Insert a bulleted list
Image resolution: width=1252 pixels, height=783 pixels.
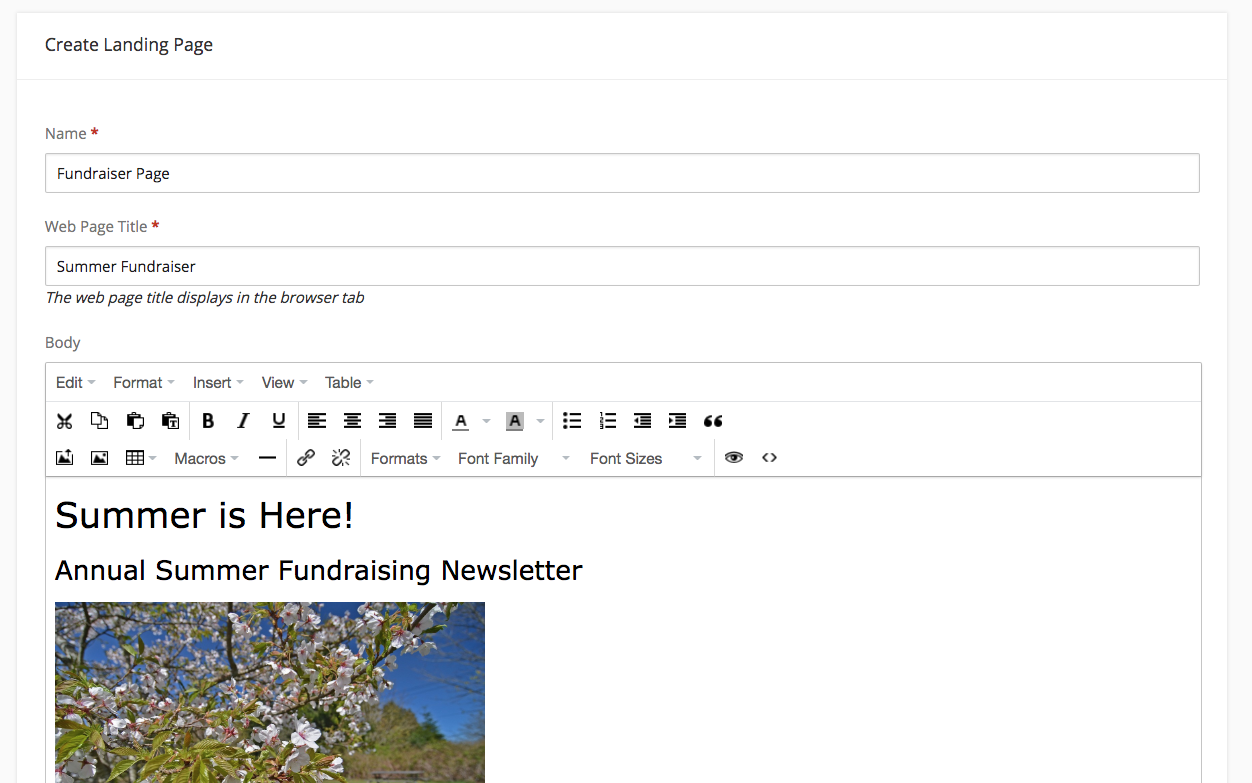pos(572,421)
